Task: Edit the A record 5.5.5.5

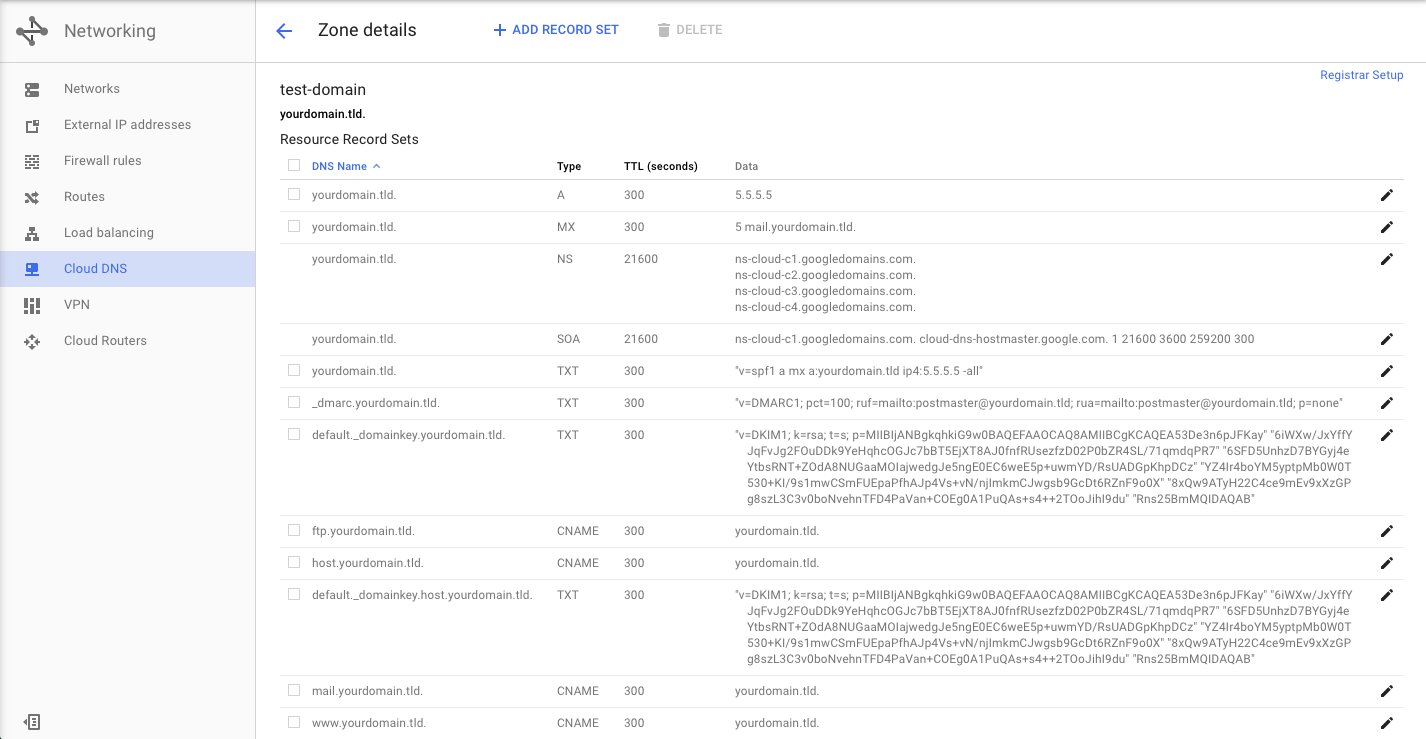Action: pos(1386,195)
